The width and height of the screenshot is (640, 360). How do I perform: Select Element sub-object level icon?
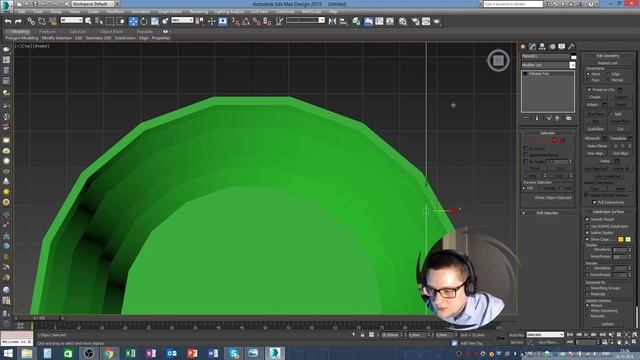pos(562,140)
